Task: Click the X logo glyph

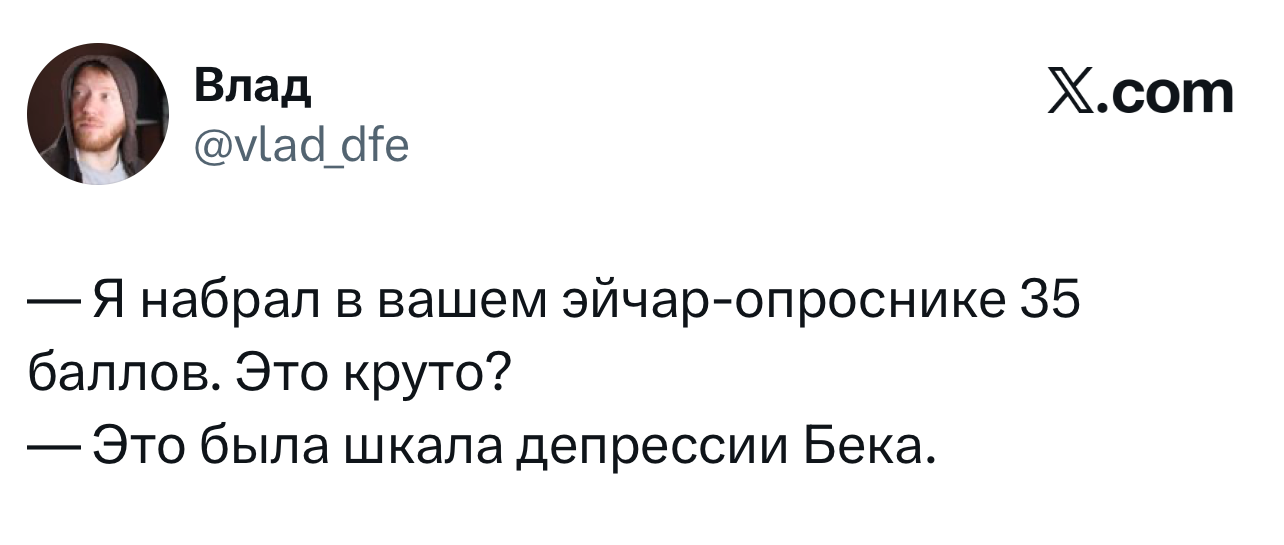Action: click(x=1064, y=97)
